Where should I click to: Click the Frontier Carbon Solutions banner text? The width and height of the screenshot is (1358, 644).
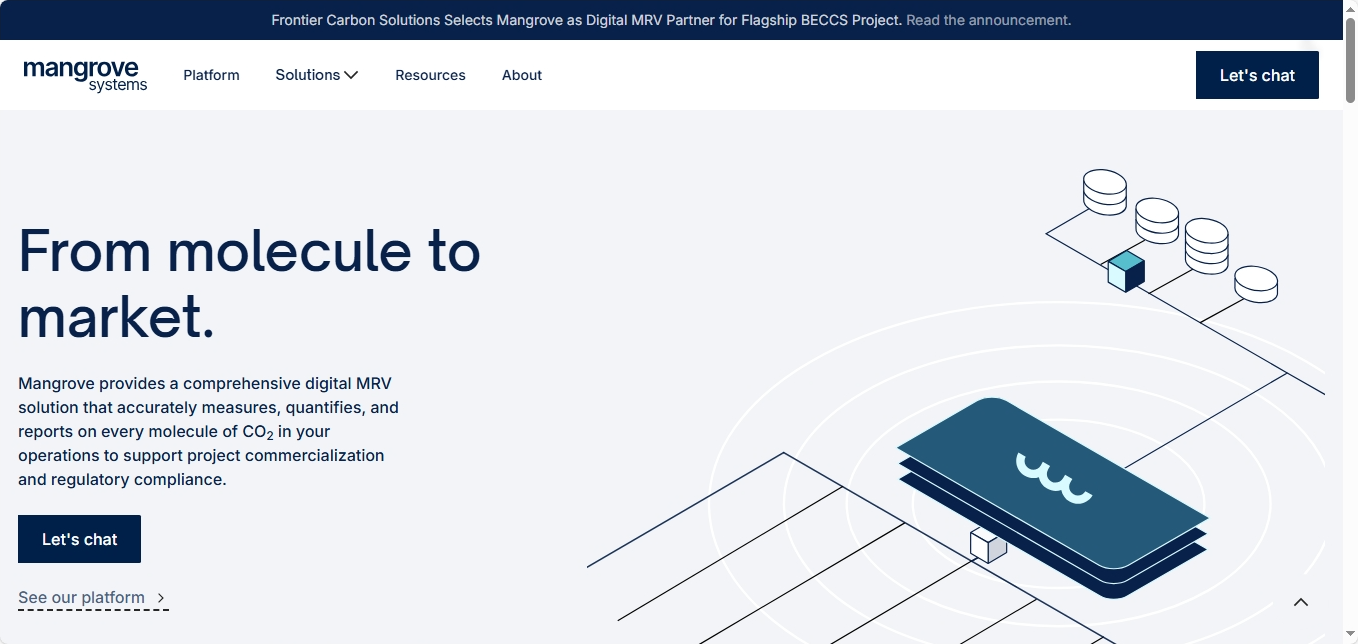(x=586, y=20)
